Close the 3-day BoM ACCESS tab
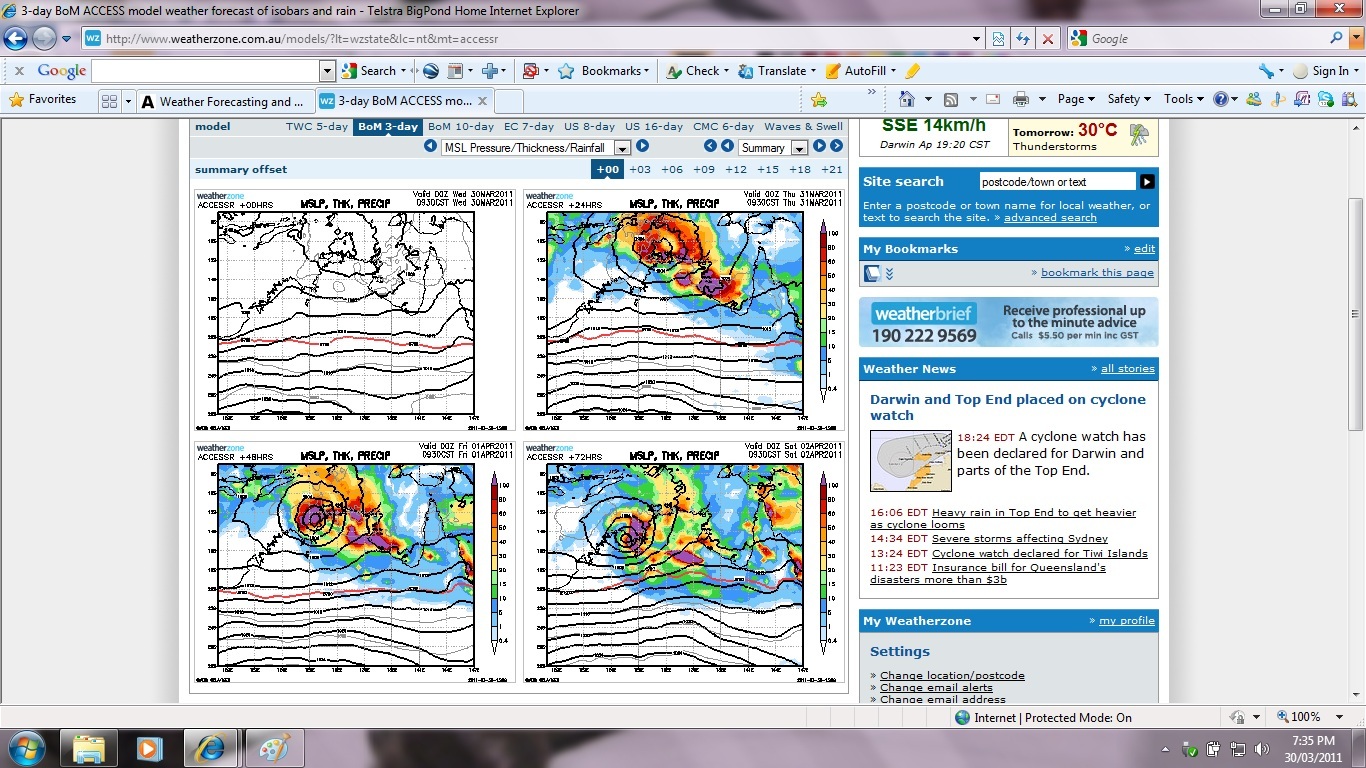The image size is (1366, 768). [x=482, y=101]
